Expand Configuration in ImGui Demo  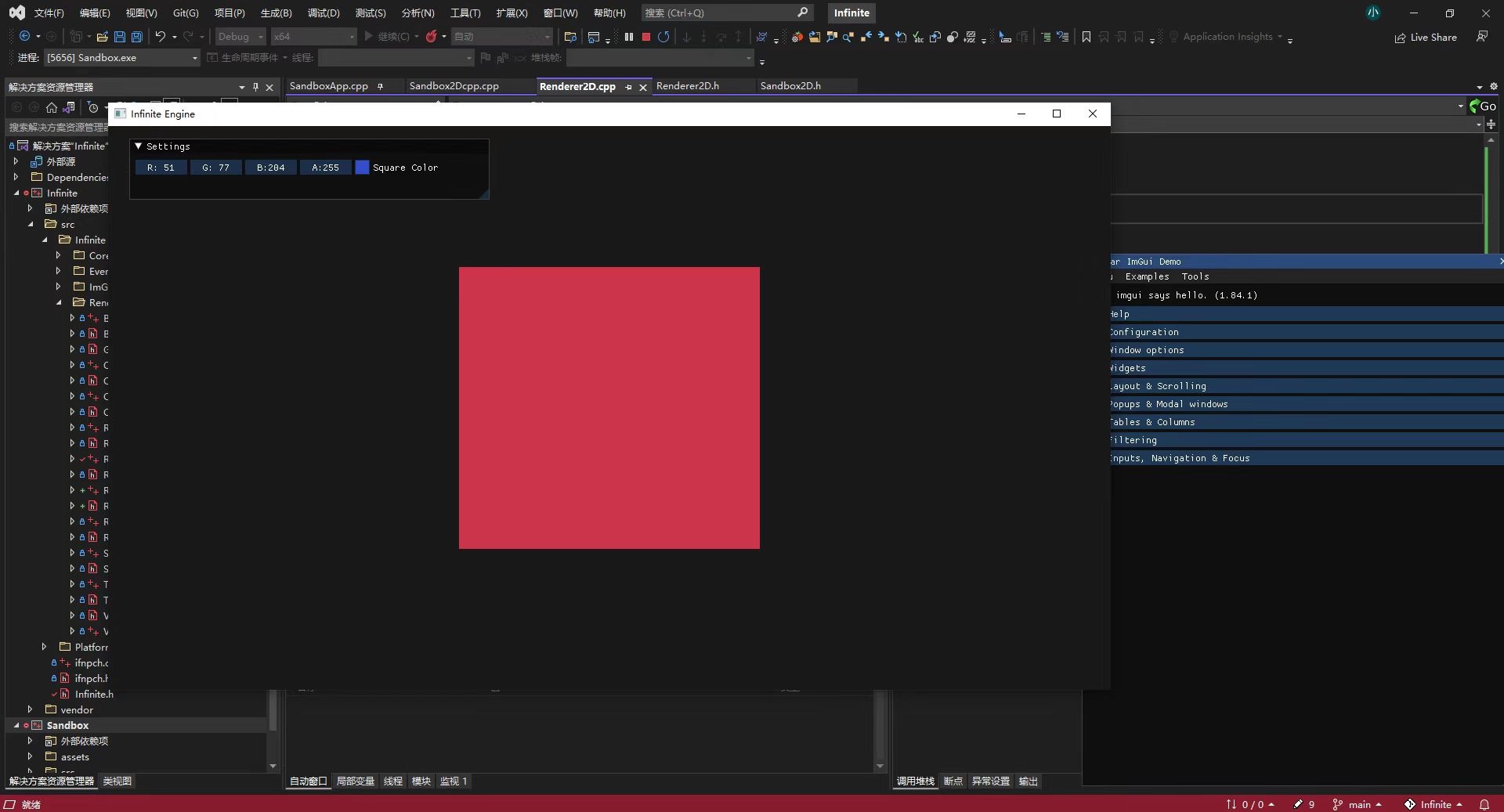(x=1305, y=332)
